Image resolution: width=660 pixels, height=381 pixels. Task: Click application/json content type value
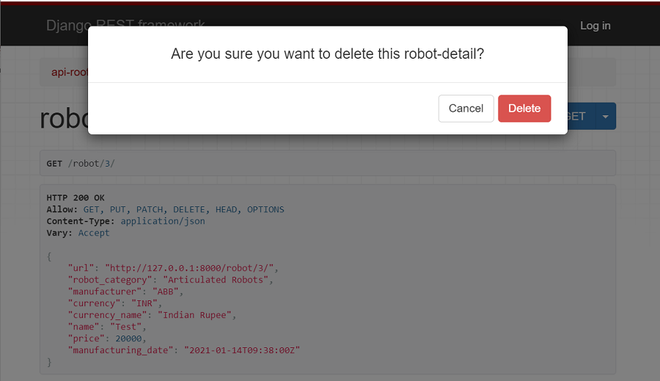tap(163, 221)
